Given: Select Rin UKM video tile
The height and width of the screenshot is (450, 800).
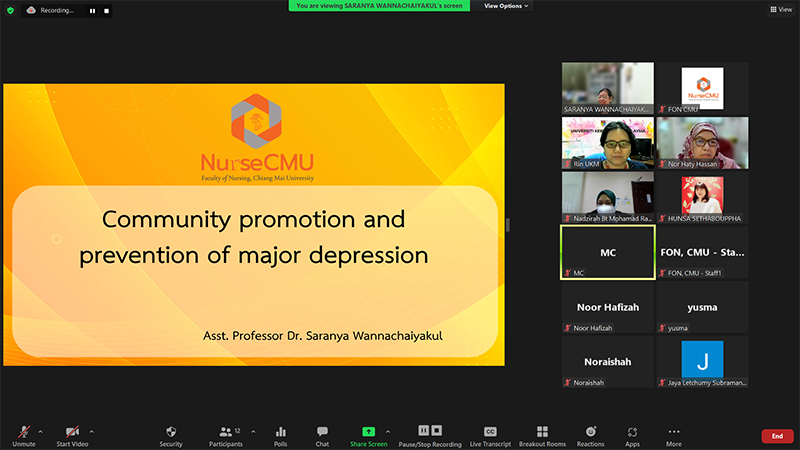Looking at the screenshot, I should [x=608, y=143].
